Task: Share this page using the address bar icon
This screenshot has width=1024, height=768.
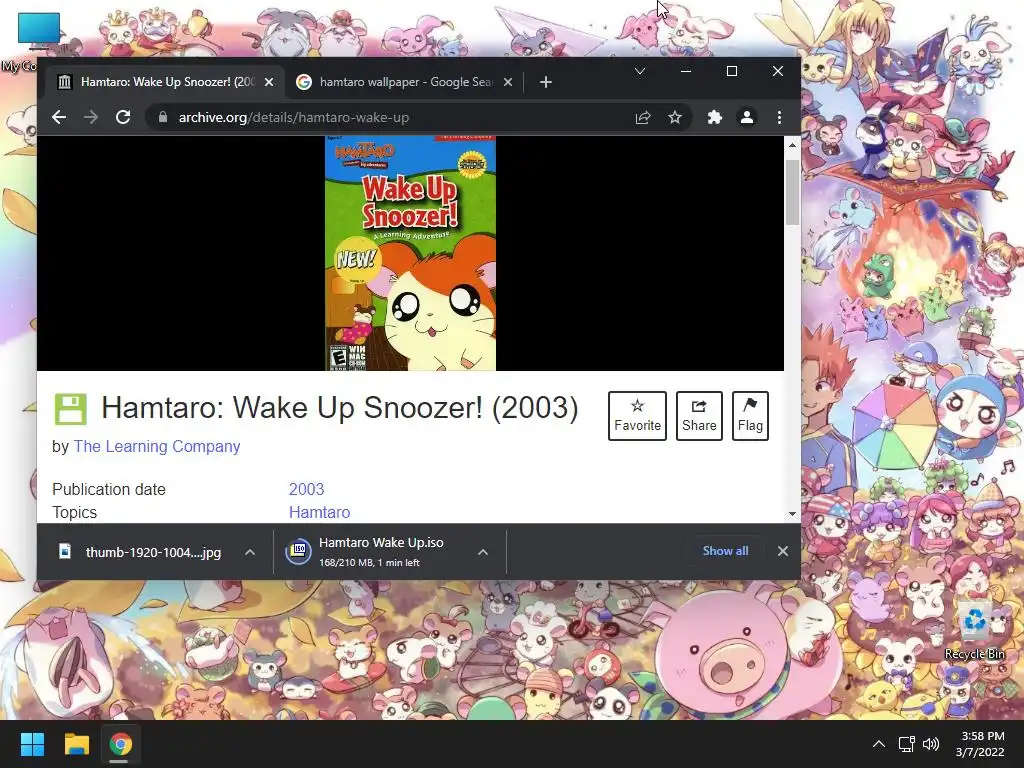Action: [x=643, y=118]
